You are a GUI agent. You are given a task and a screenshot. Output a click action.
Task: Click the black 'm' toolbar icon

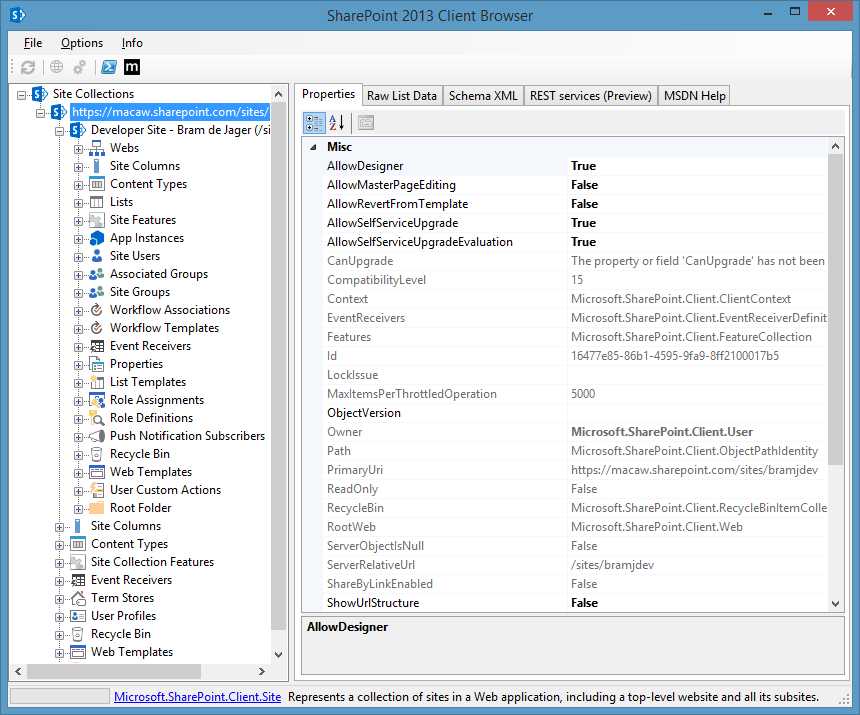click(132, 67)
